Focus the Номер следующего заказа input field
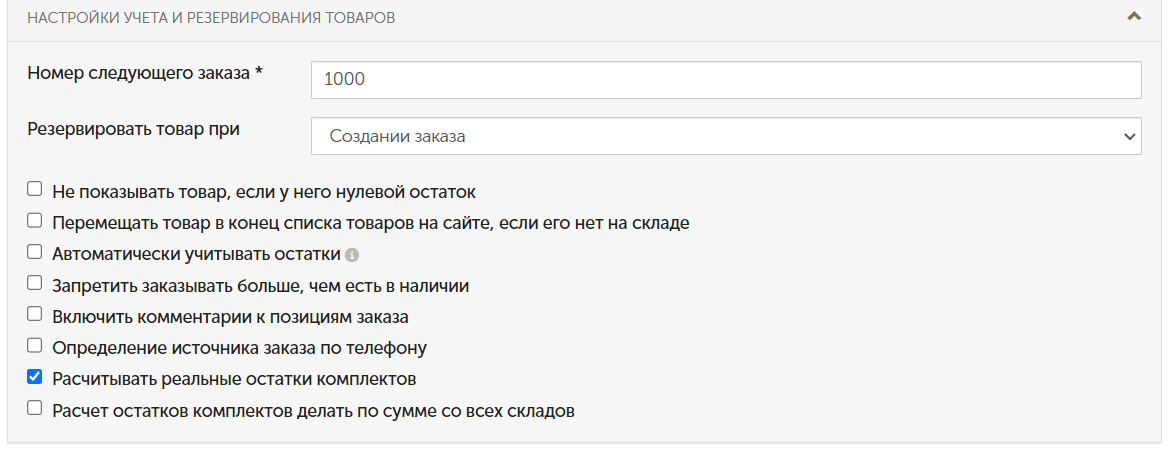 (x=726, y=79)
